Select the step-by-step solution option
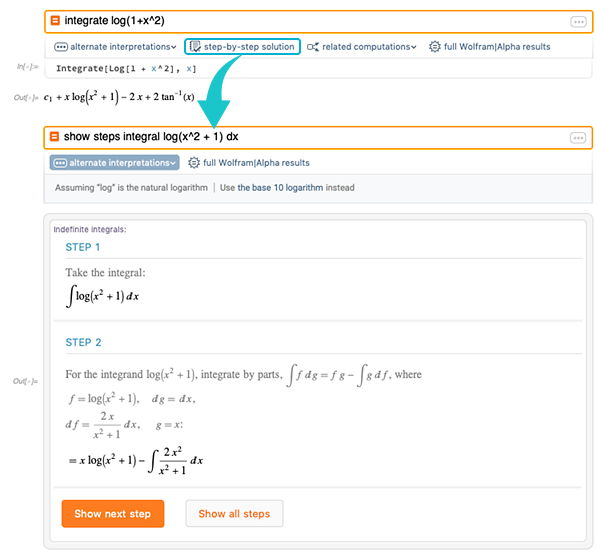Screen dimensions: 597x560 tap(243, 46)
